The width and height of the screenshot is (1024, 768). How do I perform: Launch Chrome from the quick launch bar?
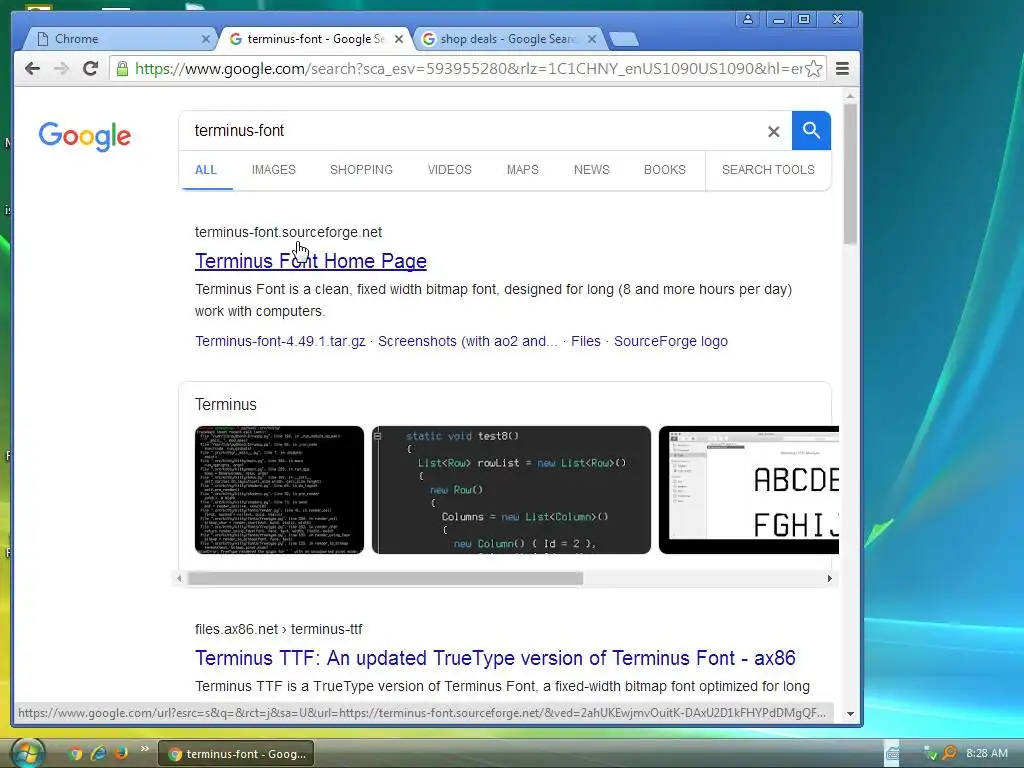point(76,754)
